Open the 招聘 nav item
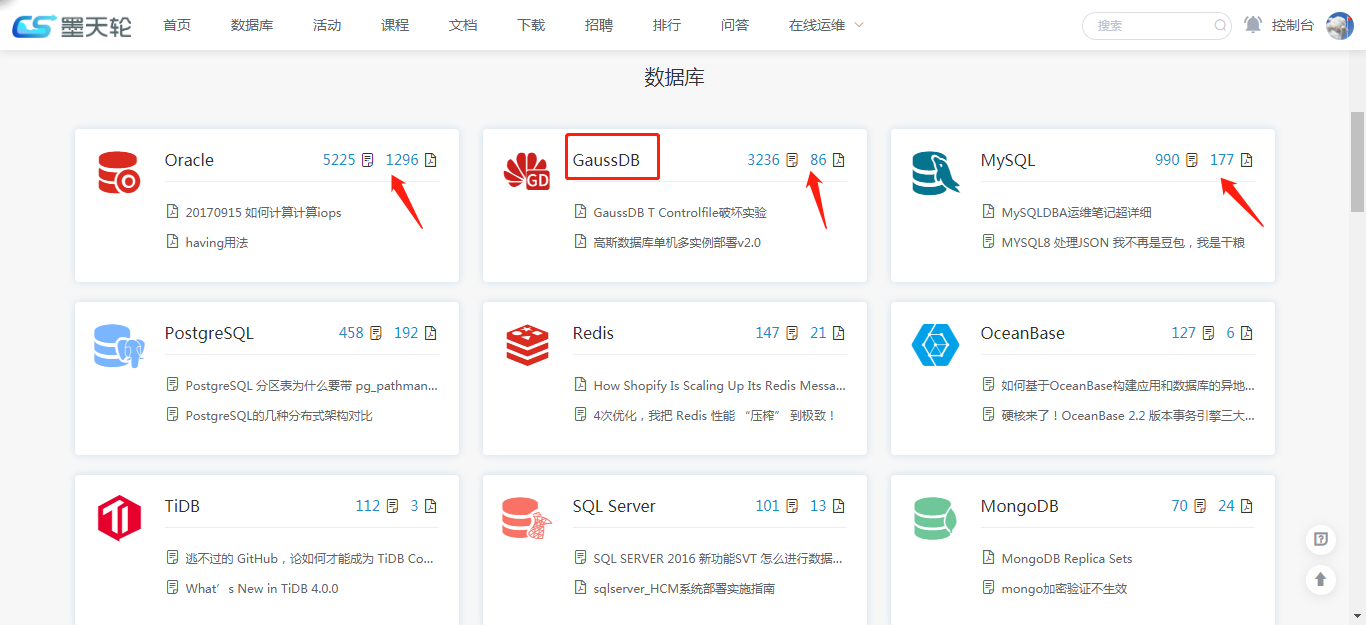 point(599,25)
